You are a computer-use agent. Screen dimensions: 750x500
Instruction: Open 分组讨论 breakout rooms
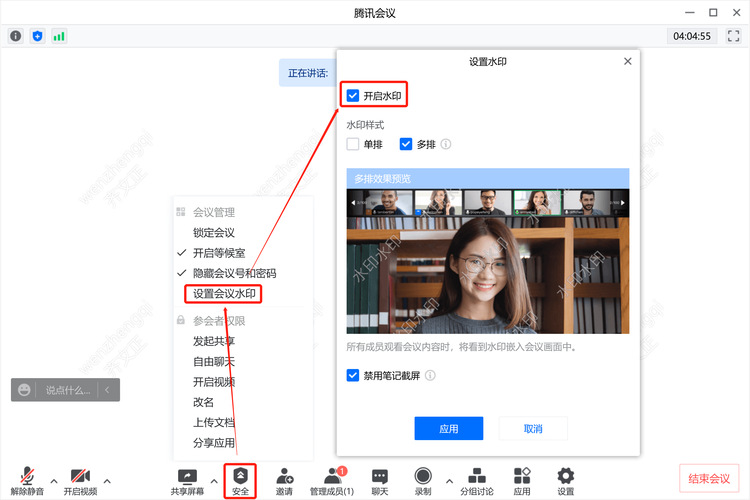[477, 481]
